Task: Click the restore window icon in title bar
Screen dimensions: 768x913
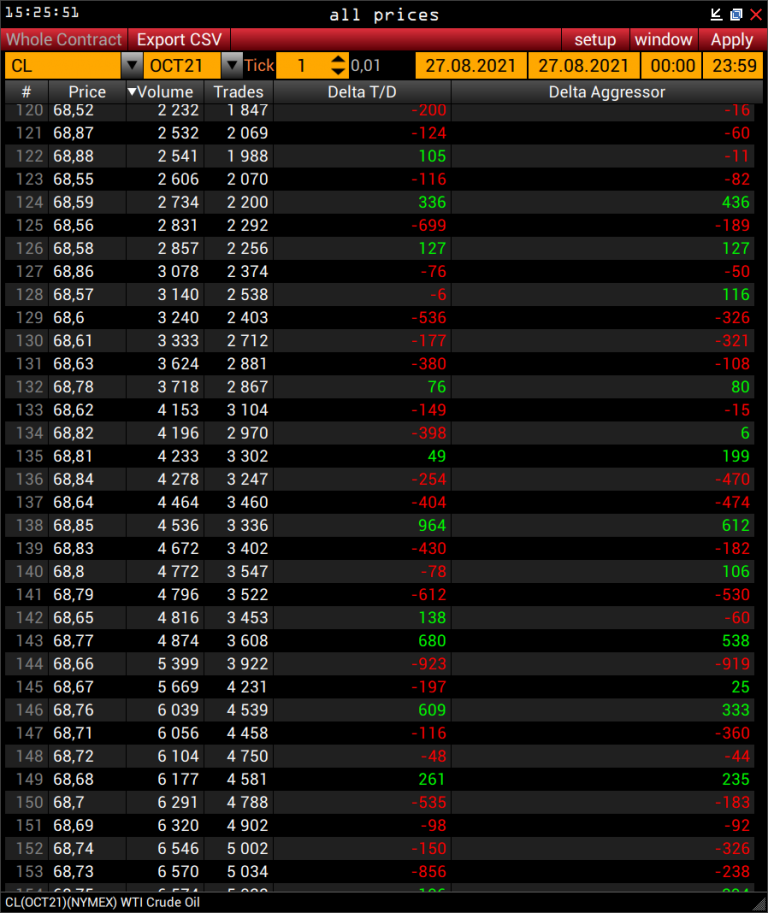Action: coord(736,14)
